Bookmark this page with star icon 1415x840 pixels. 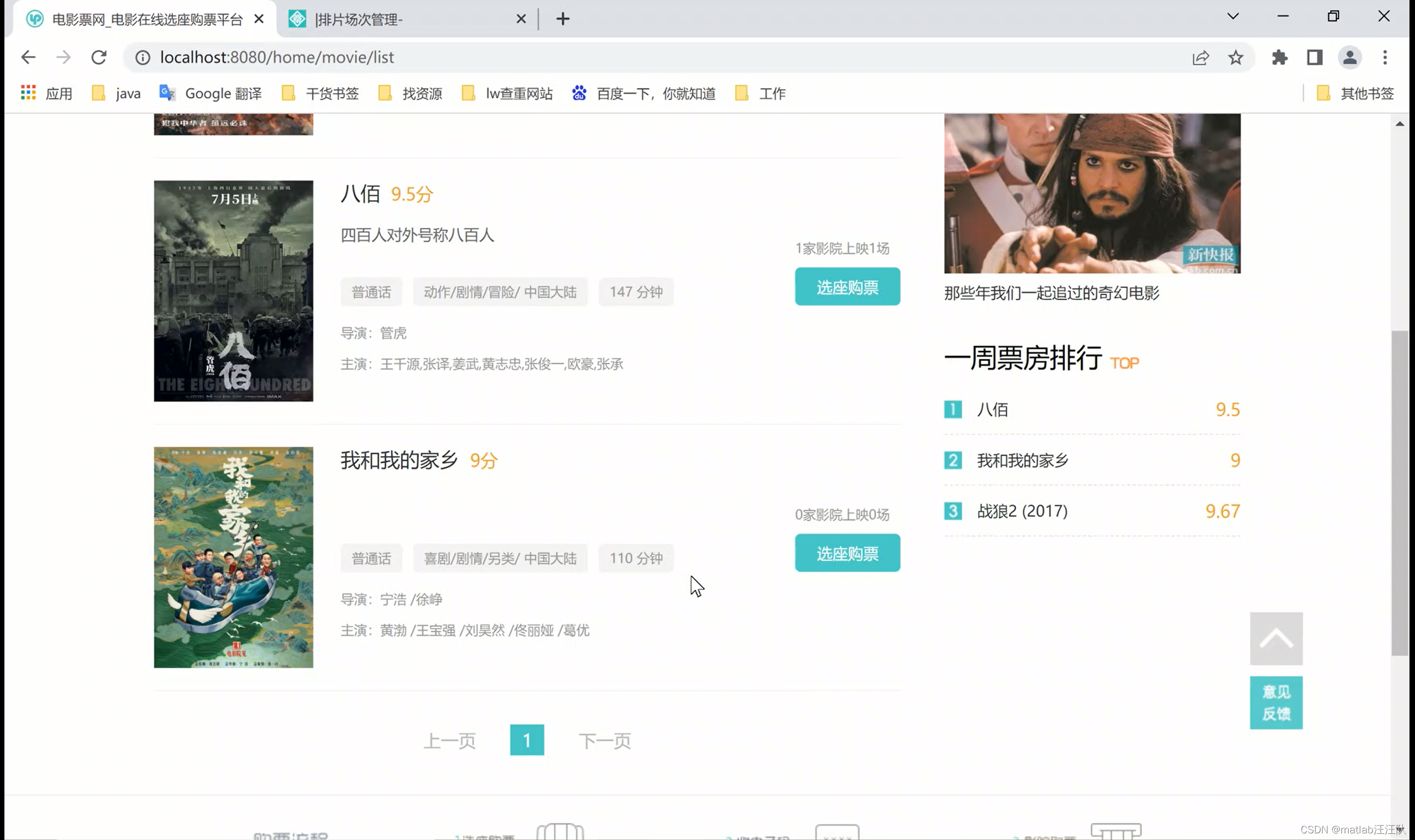(x=1235, y=57)
